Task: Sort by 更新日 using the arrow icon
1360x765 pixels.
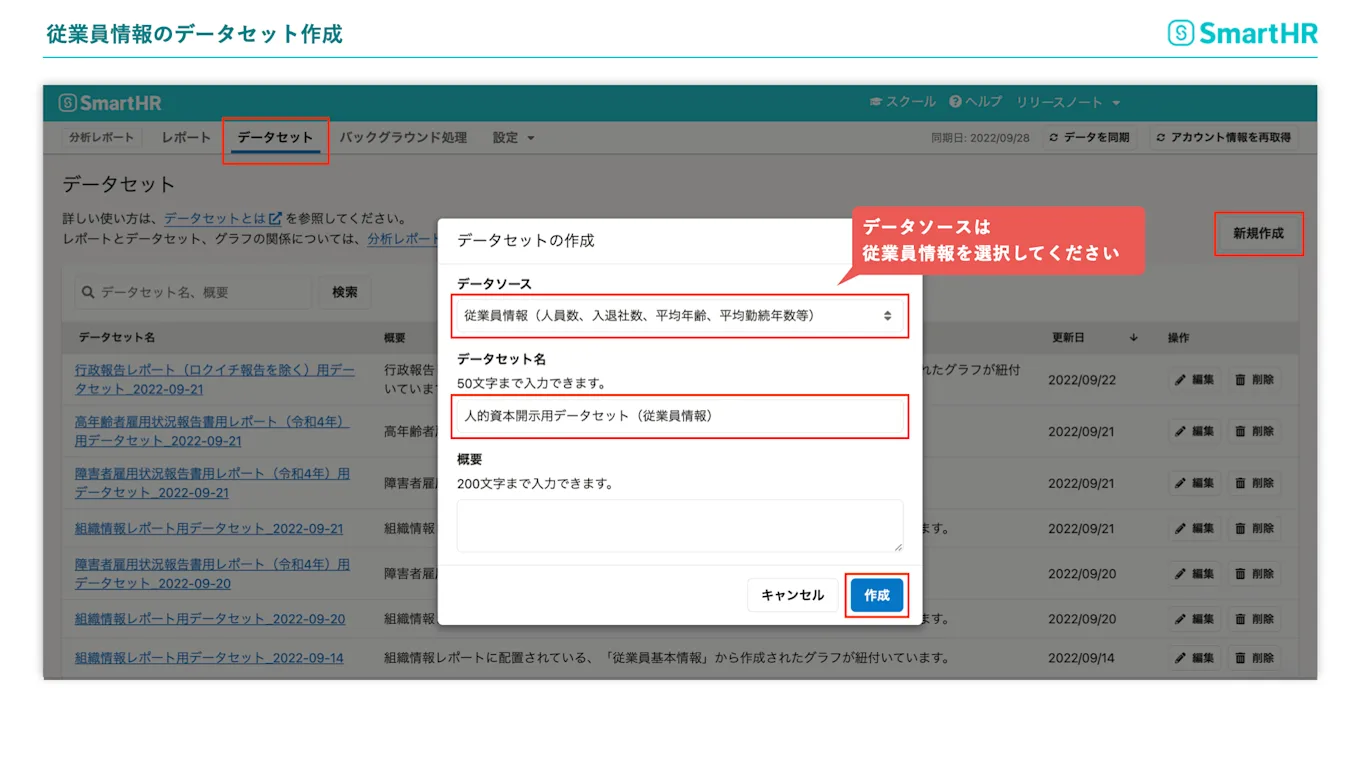Action: (1134, 338)
